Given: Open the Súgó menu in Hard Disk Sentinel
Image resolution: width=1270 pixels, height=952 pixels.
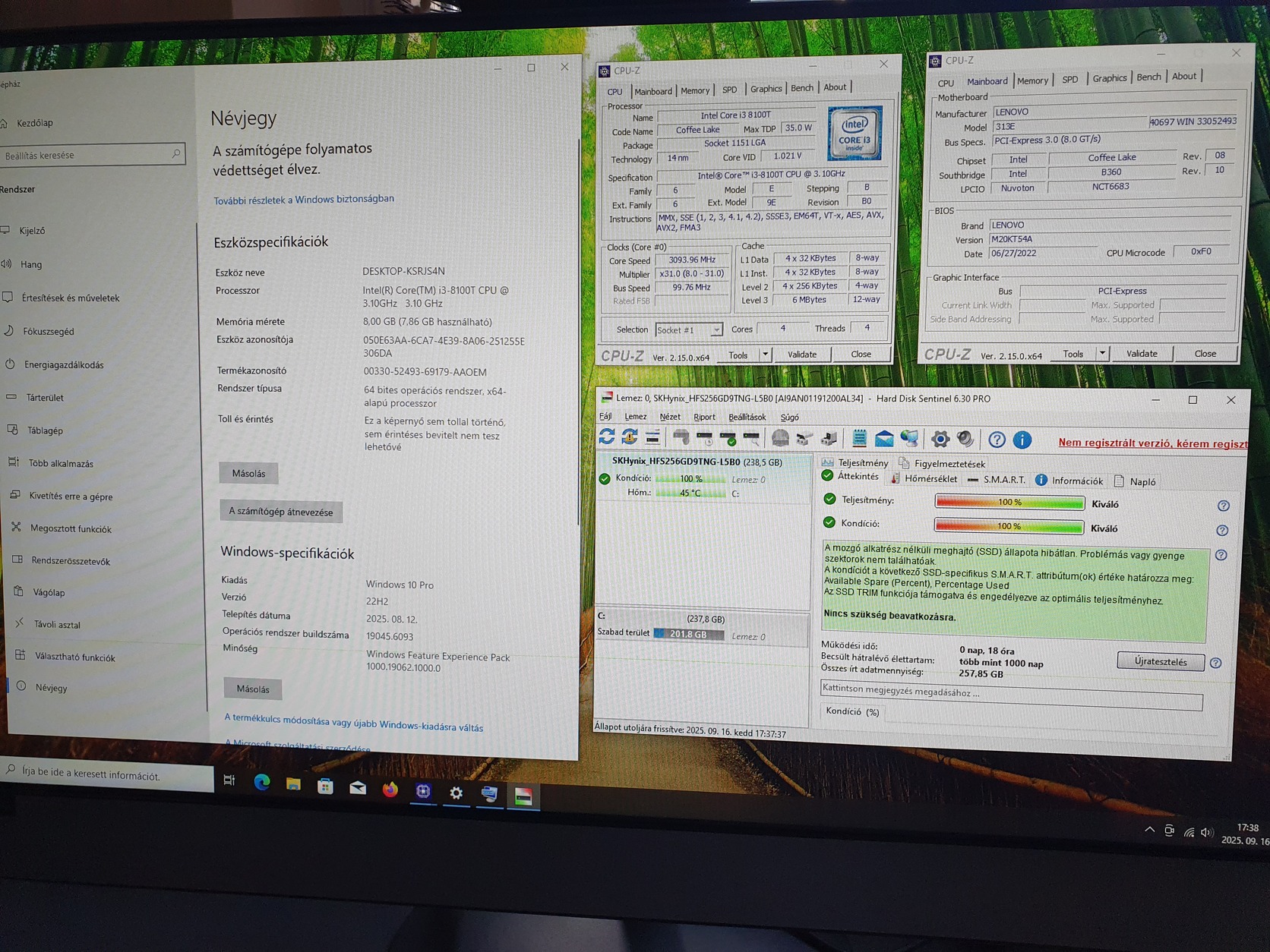Looking at the screenshot, I should [x=790, y=417].
